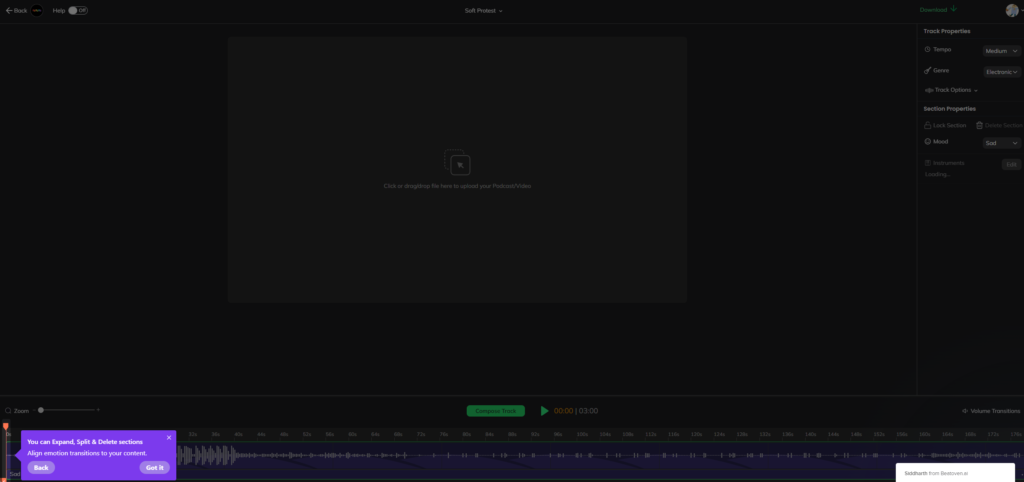Play the track

pos(544,411)
